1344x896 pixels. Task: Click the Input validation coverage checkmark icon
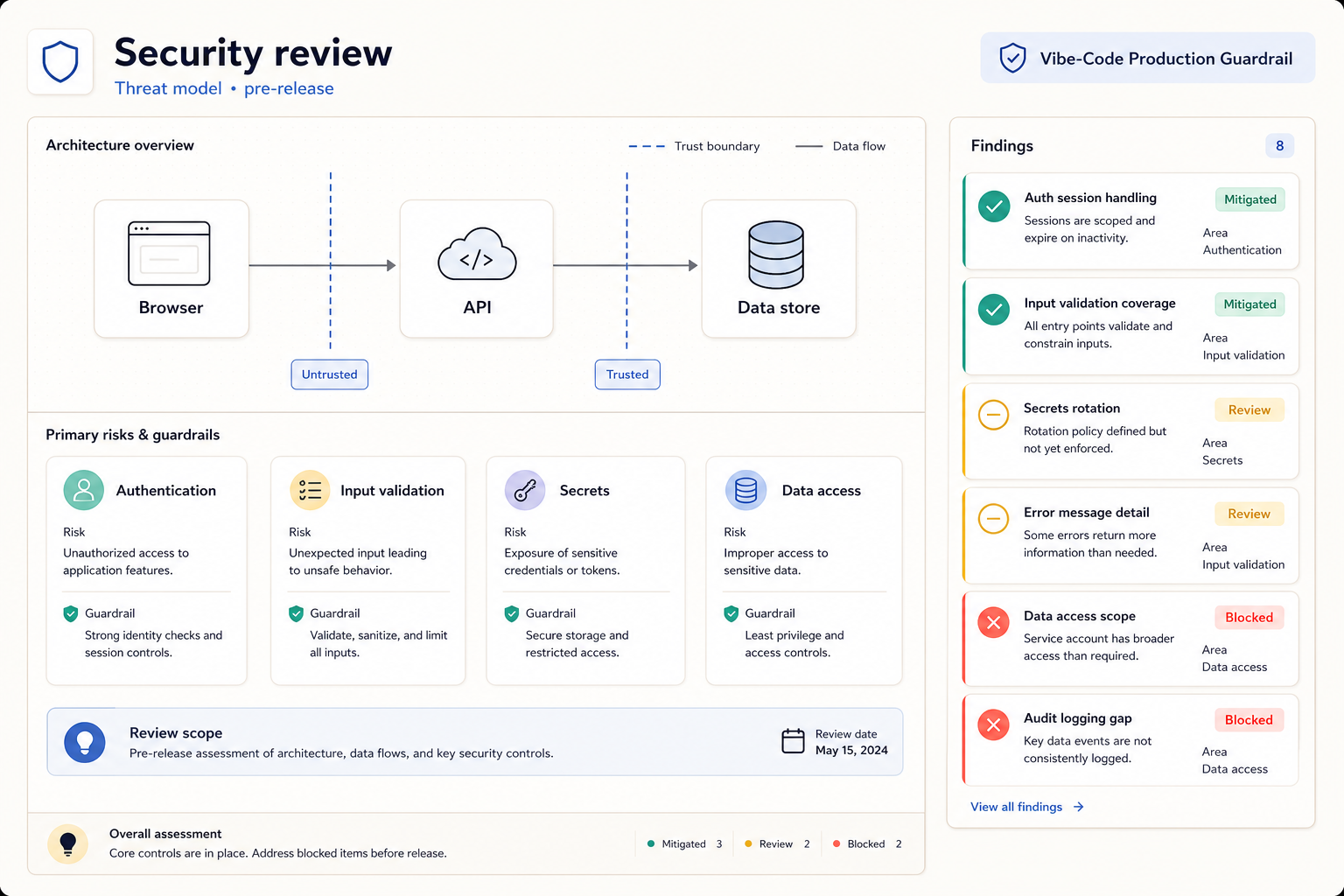click(994, 309)
